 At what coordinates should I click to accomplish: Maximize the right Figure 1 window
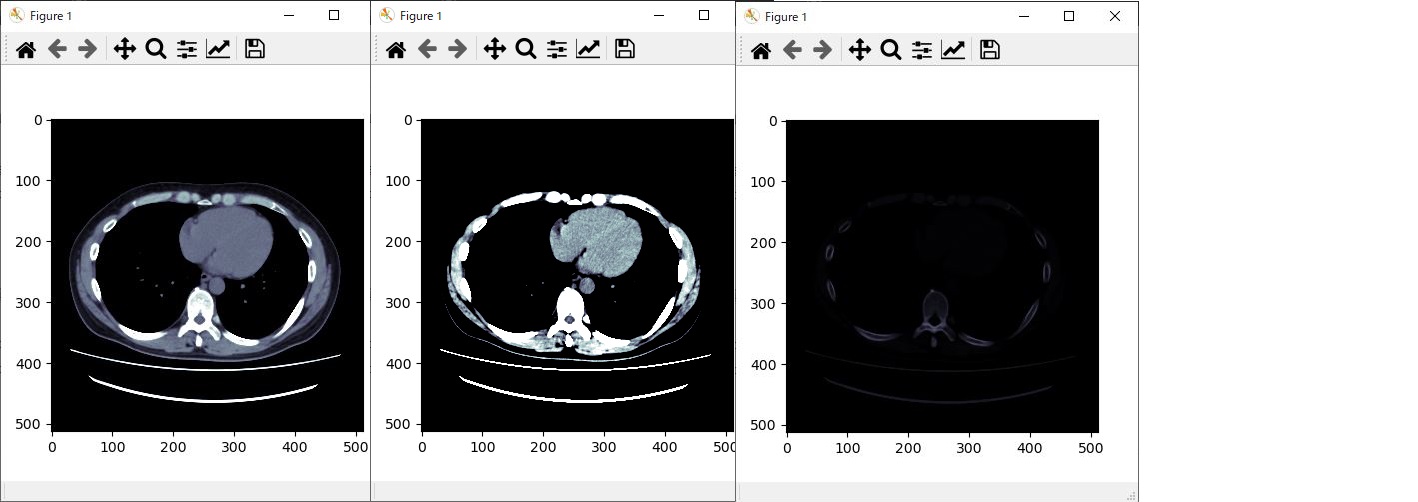coord(1069,16)
